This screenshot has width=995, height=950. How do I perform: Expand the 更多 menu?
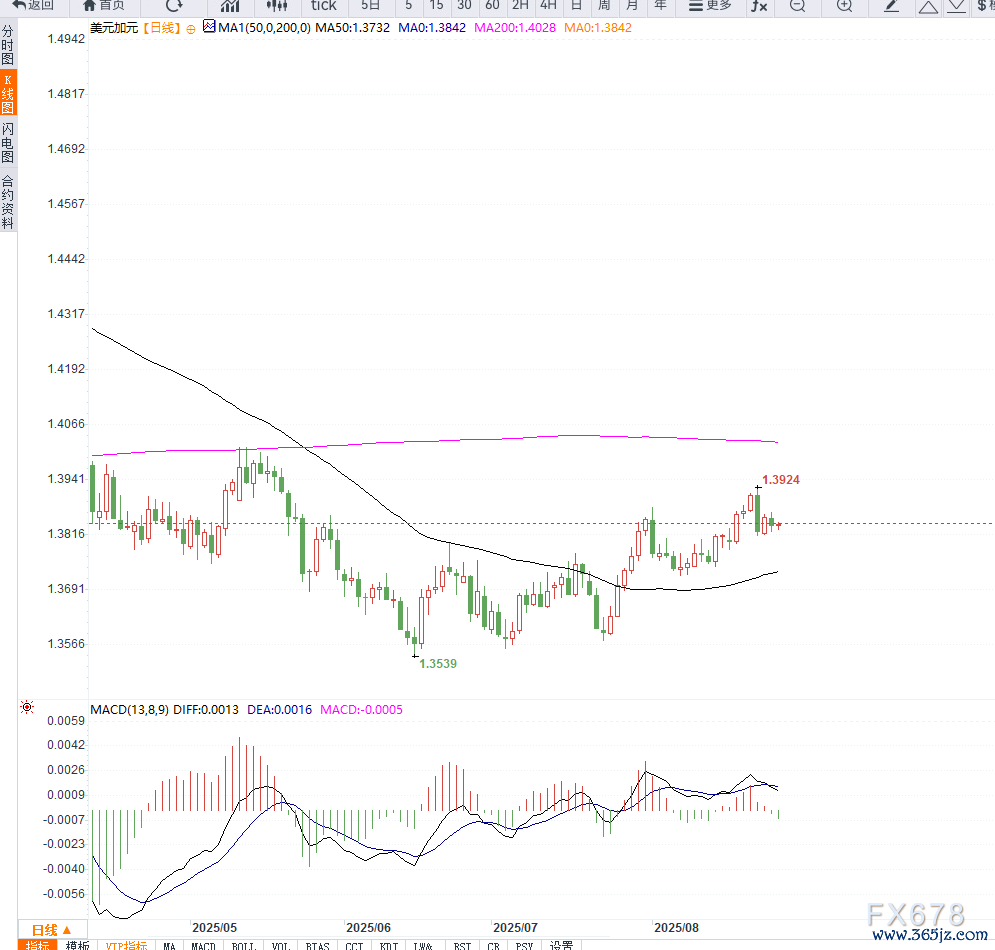[710, 5]
